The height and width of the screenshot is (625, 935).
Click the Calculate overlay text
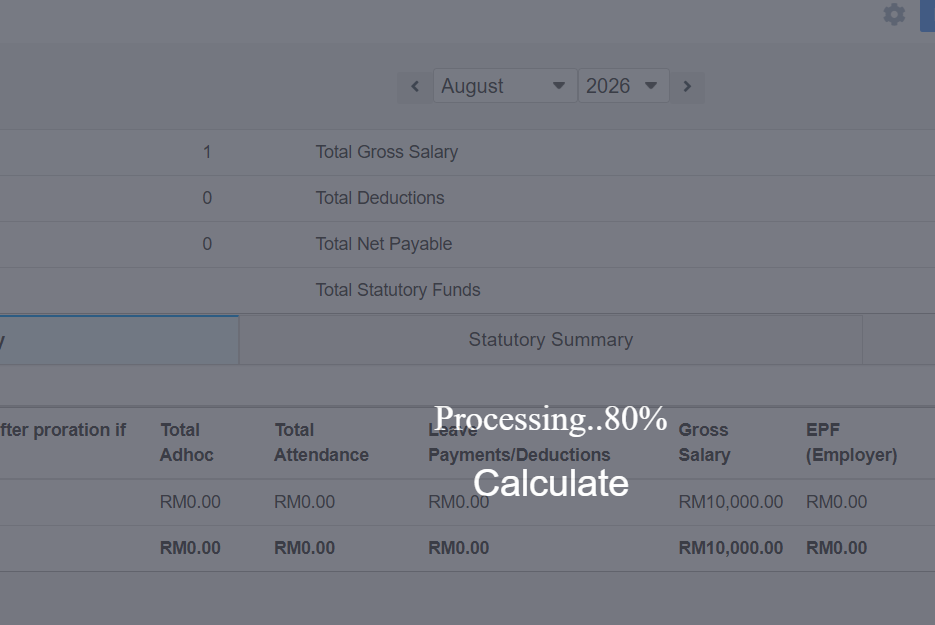(x=551, y=483)
